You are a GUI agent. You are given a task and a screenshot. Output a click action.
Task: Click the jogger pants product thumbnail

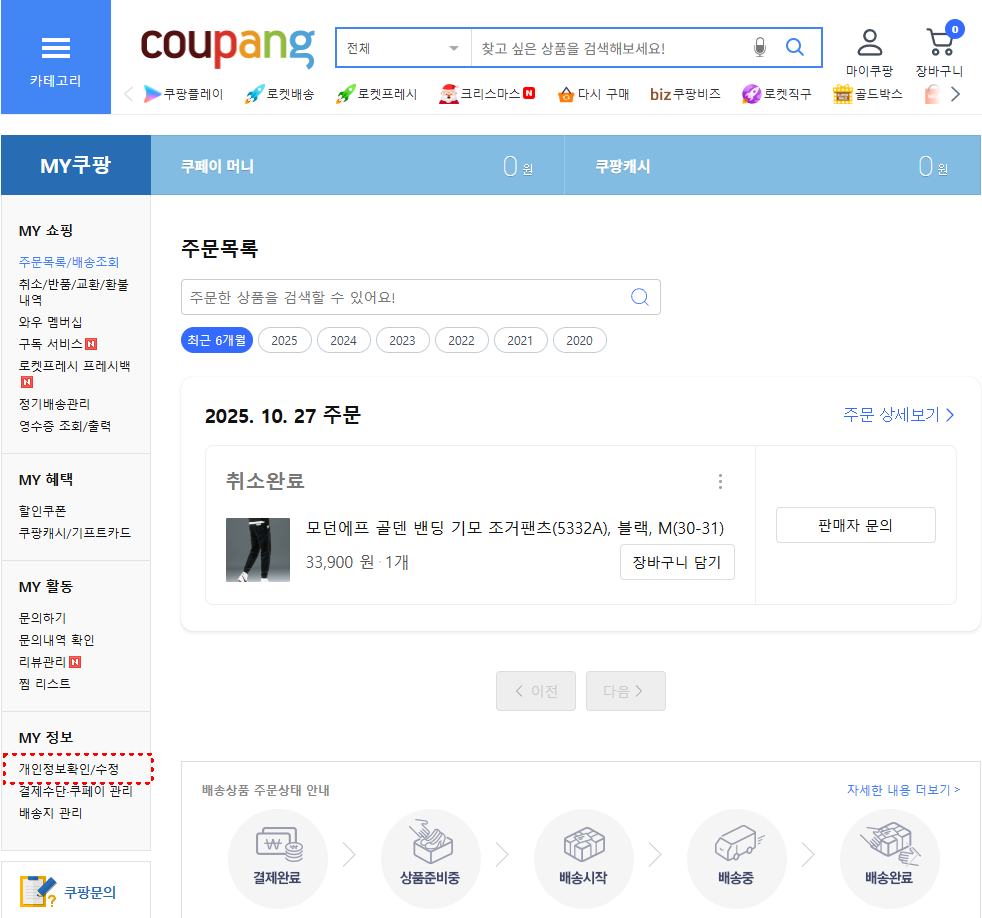258,550
